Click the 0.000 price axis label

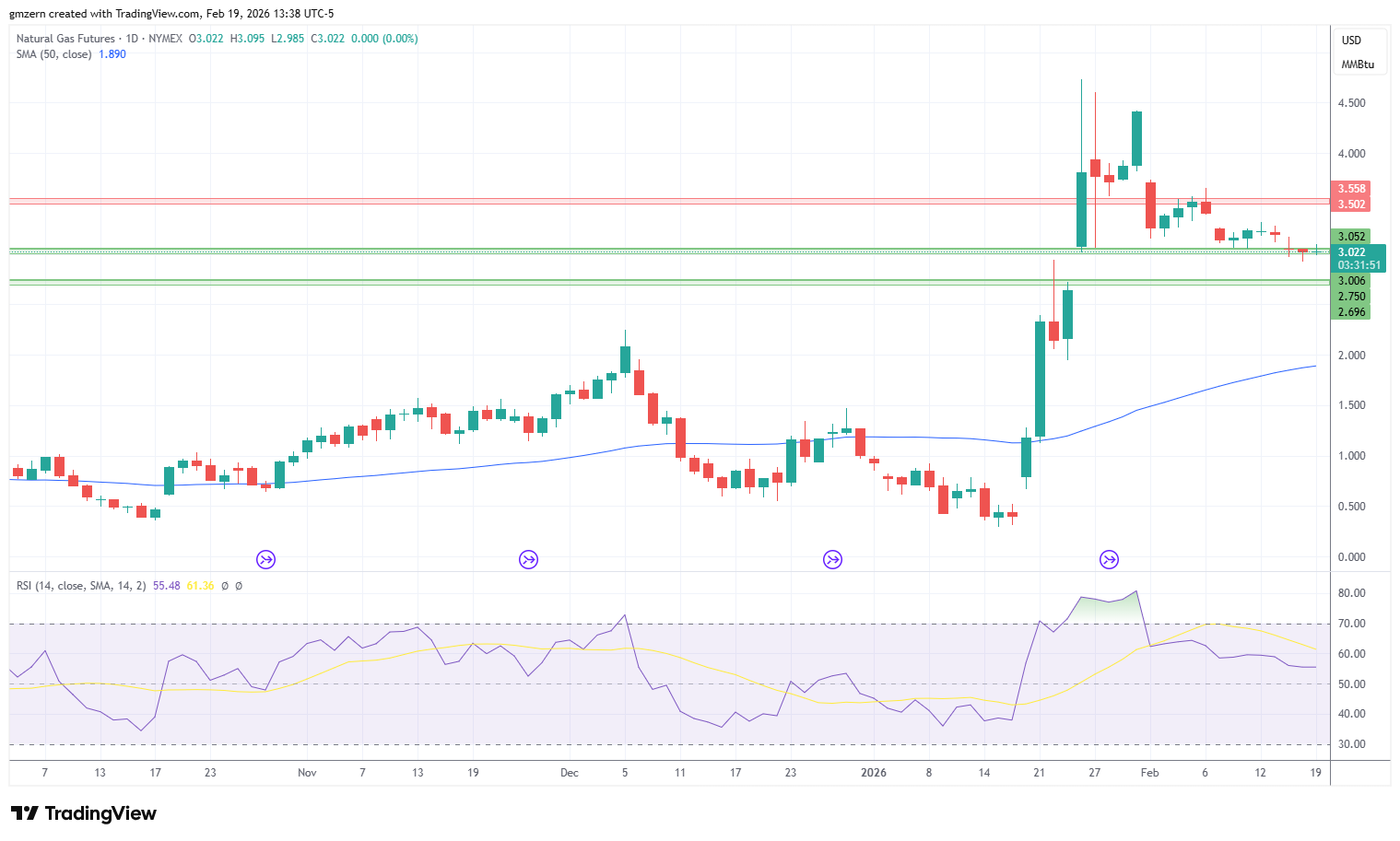pos(1352,557)
